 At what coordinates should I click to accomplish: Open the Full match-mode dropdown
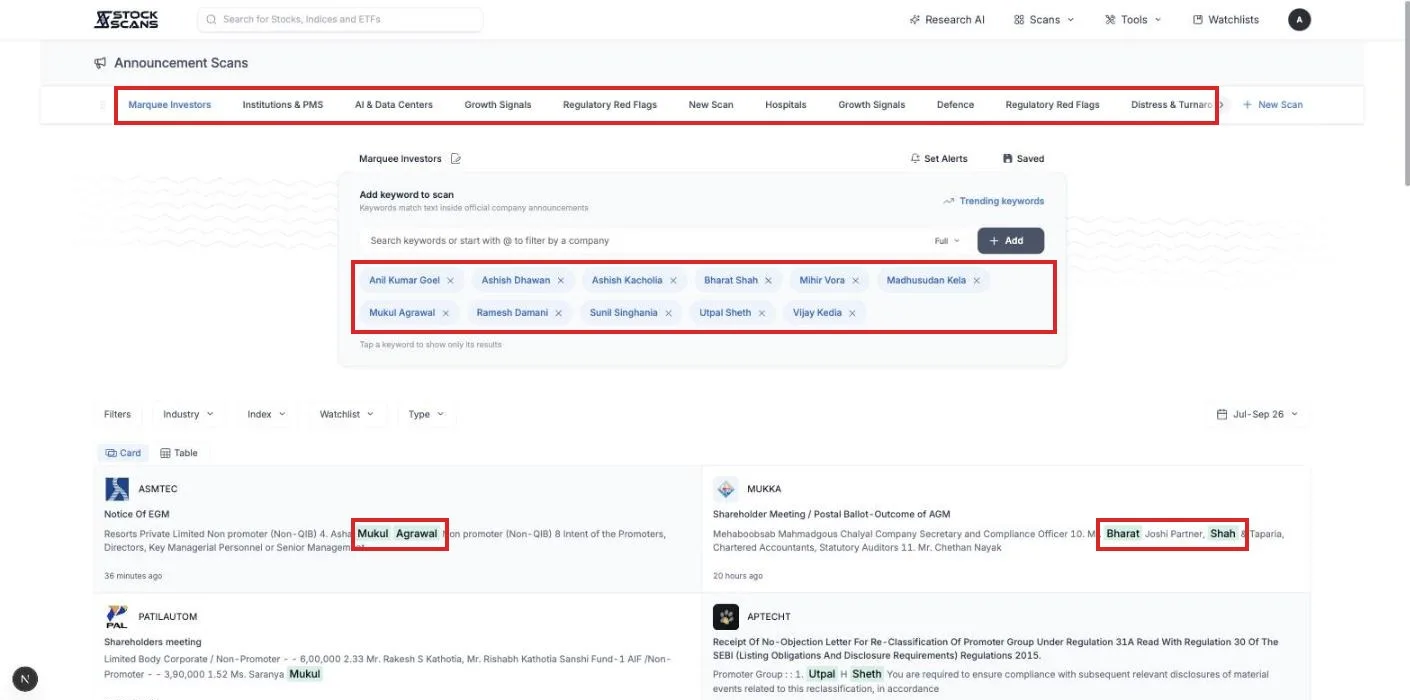pyautogui.click(x=947, y=241)
